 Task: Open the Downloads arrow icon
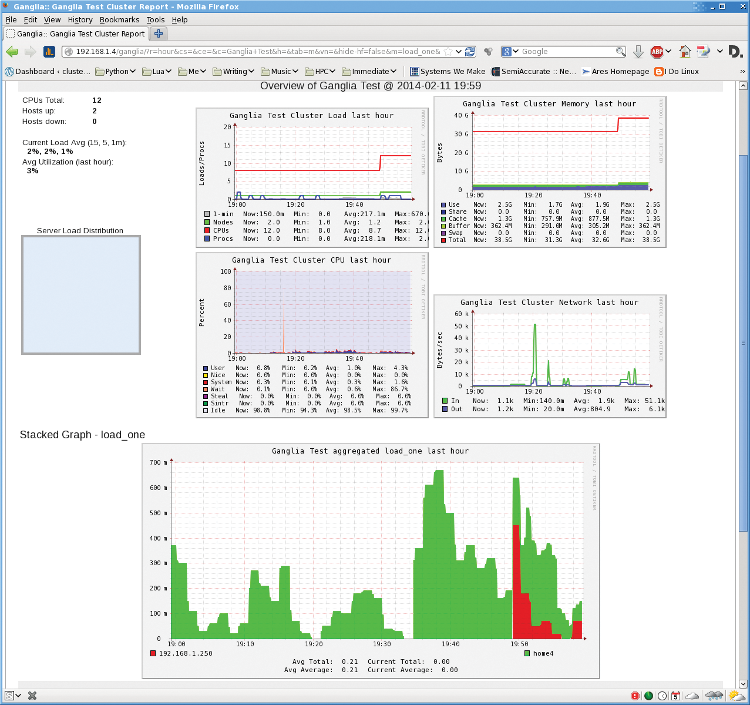coord(637,51)
